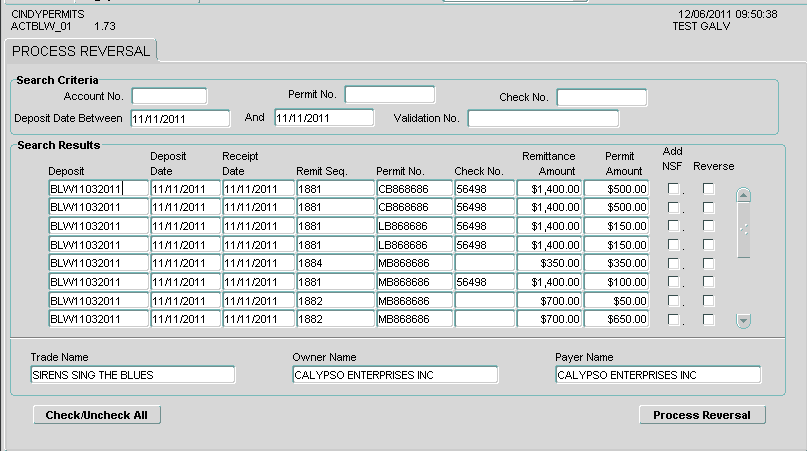Click the Trade Name field SIRENS SING THE BLUES
The width and height of the screenshot is (807, 451).
133,375
